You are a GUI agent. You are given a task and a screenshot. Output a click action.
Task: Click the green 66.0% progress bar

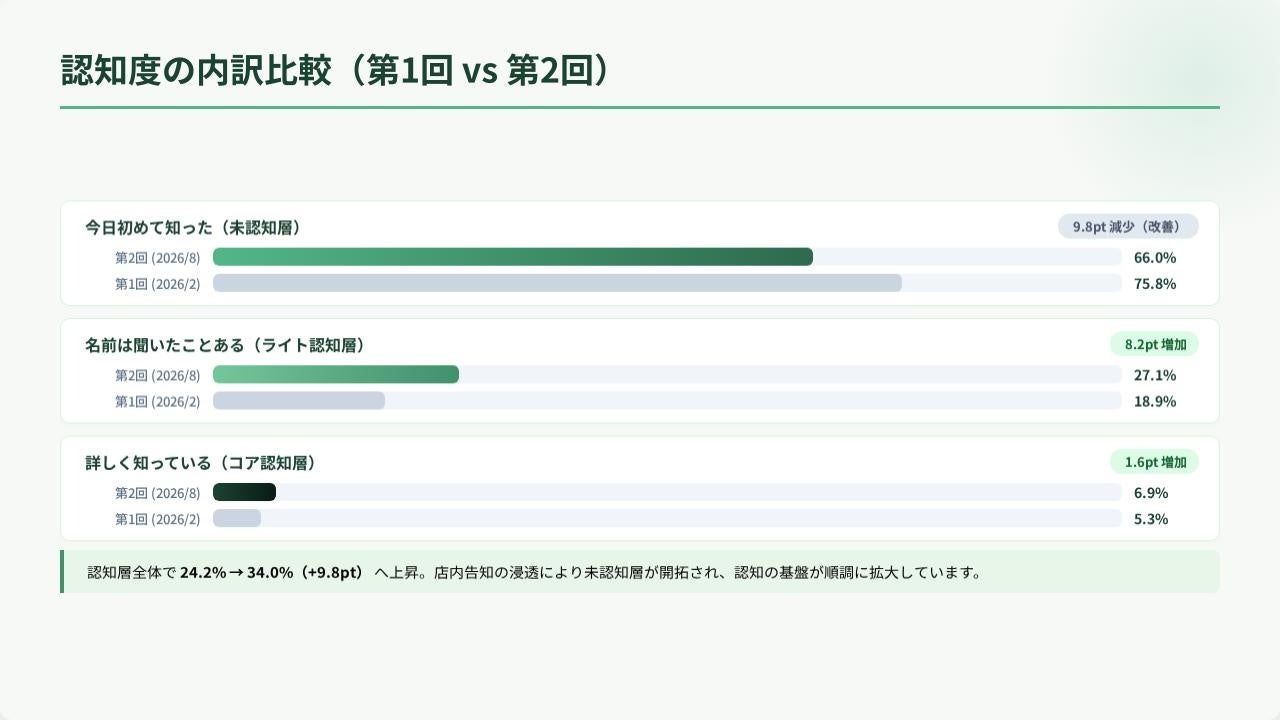click(x=513, y=257)
